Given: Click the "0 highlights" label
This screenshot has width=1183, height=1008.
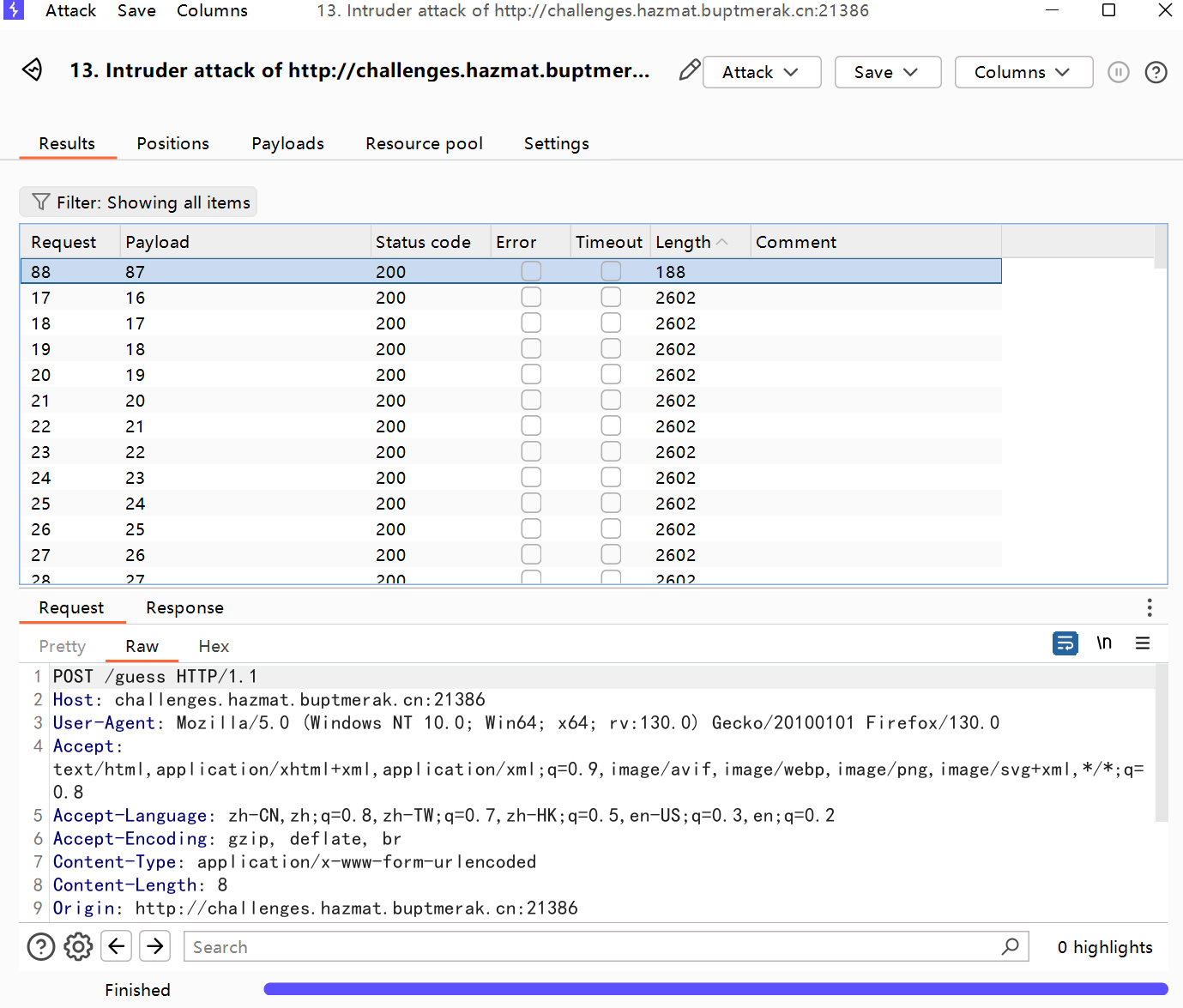Looking at the screenshot, I should click(1104, 947).
